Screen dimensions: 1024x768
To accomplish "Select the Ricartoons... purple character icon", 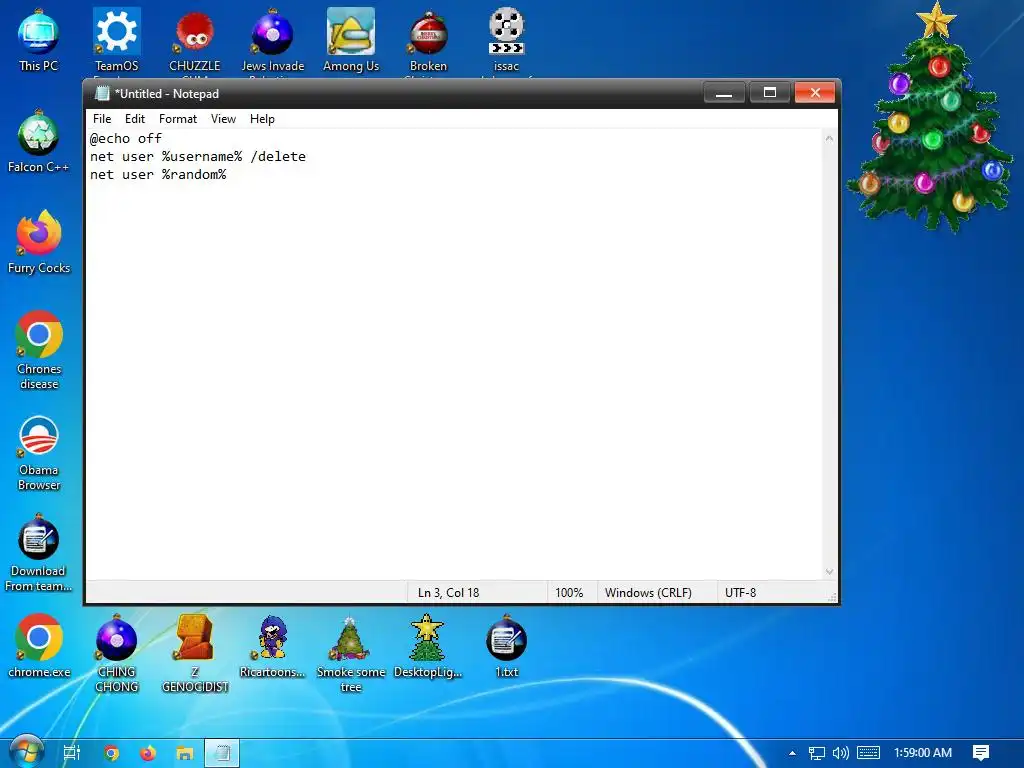I will coord(272,645).
